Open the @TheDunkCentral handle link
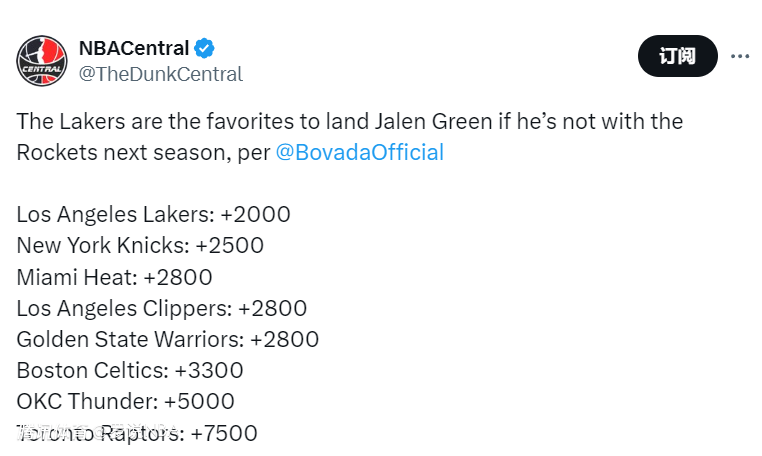The image size is (762, 456). click(160, 74)
